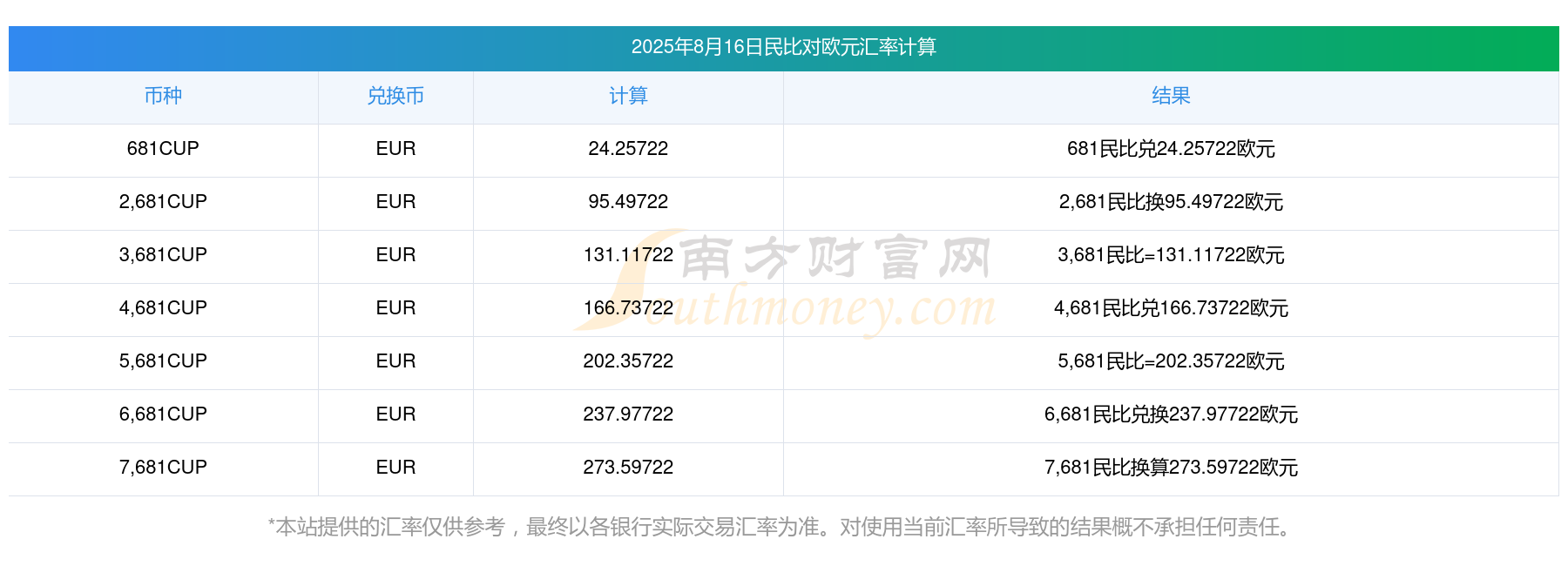Screen dimensions: 1568x566
Task: Click EUR in the 6,681CUP row
Action: (x=395, y=414)
